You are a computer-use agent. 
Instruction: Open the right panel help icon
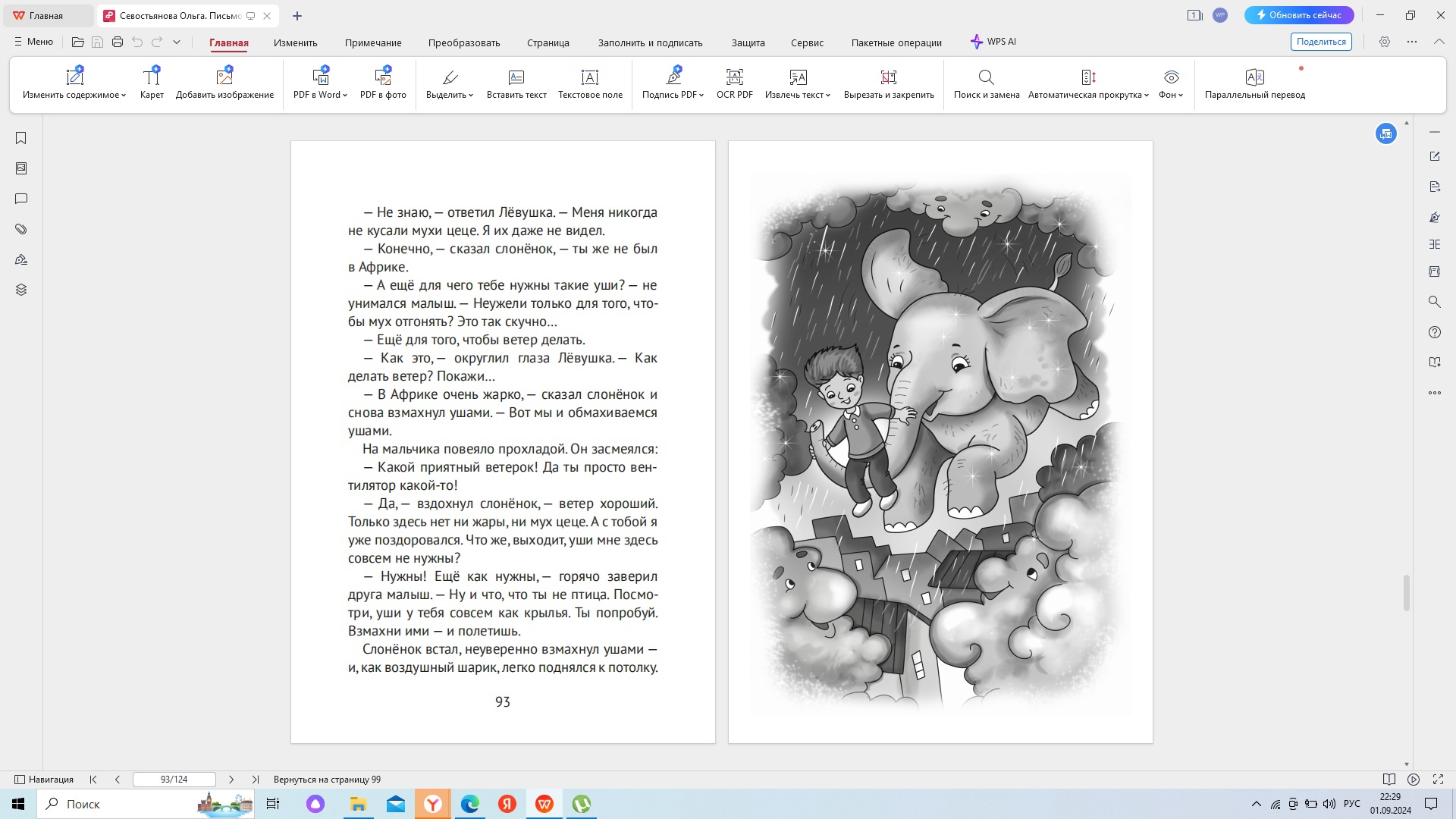coord(1435,332)
